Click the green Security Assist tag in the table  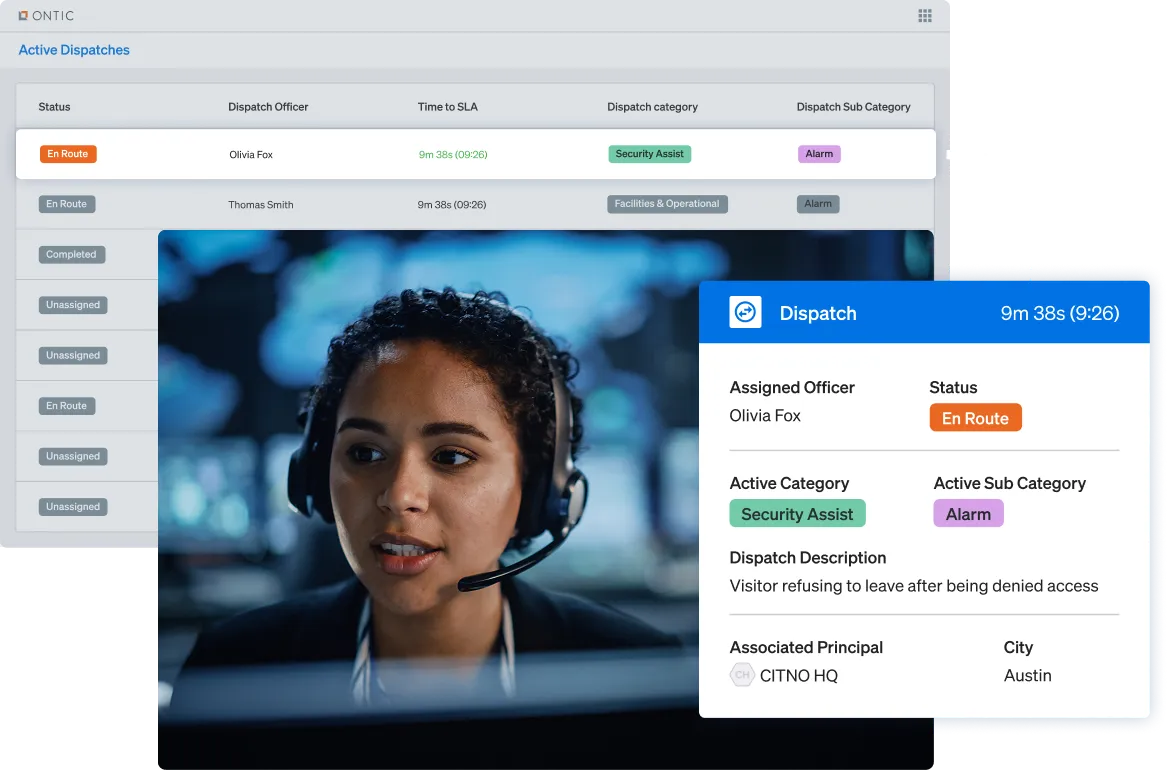click(649, 154)
